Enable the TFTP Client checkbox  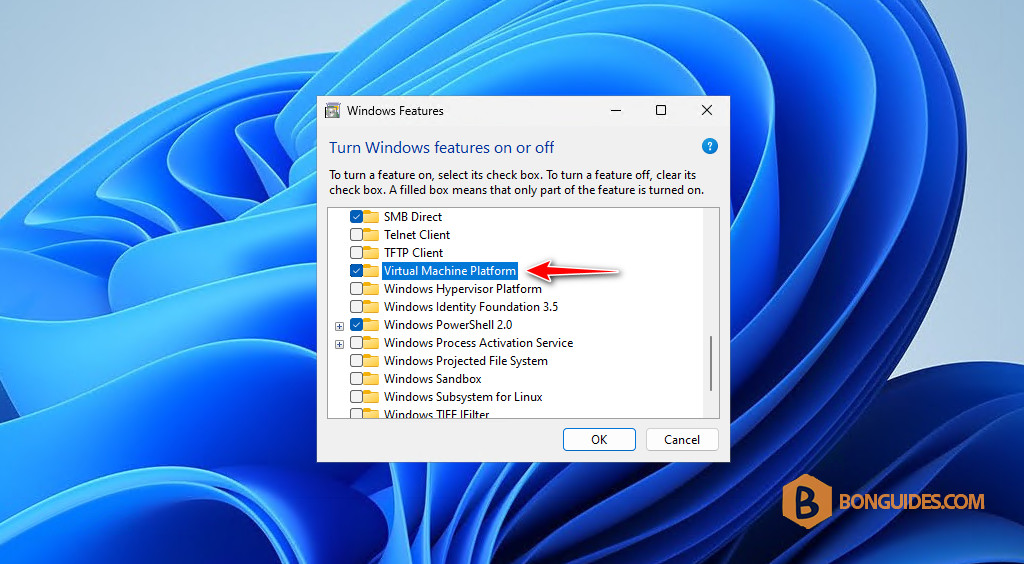click(356, 253)
